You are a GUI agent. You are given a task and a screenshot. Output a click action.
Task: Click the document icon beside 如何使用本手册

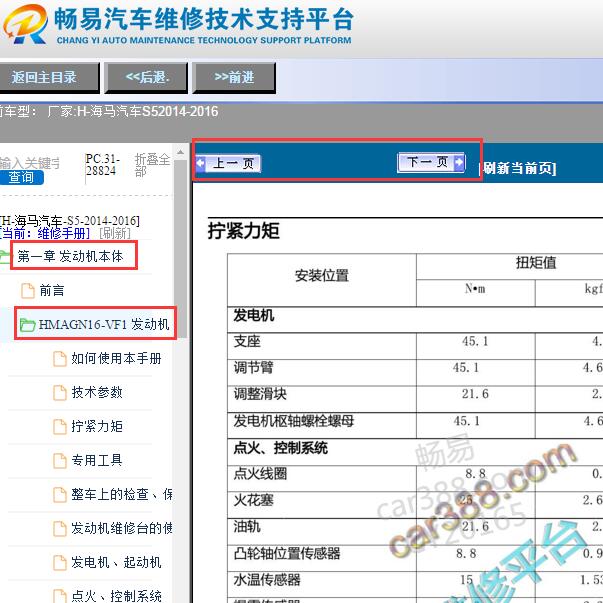(60, 359)
